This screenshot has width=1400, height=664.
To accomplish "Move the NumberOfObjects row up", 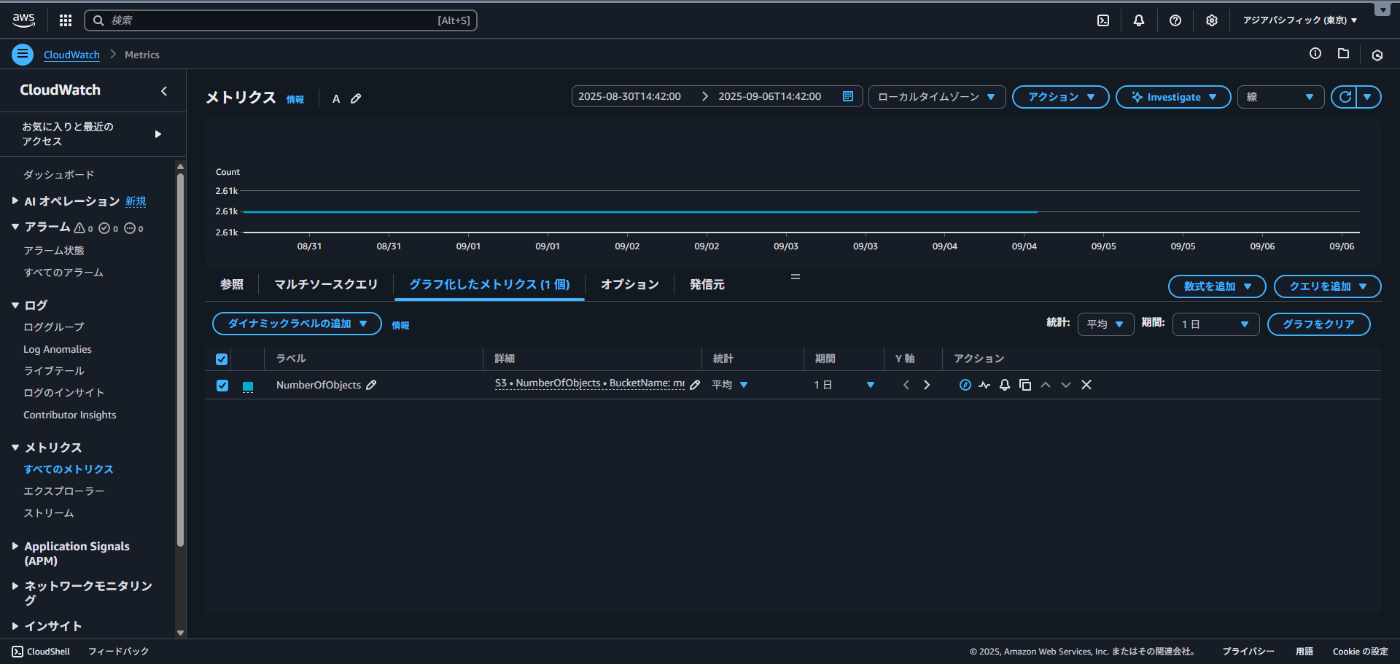I will [1045, 385].
